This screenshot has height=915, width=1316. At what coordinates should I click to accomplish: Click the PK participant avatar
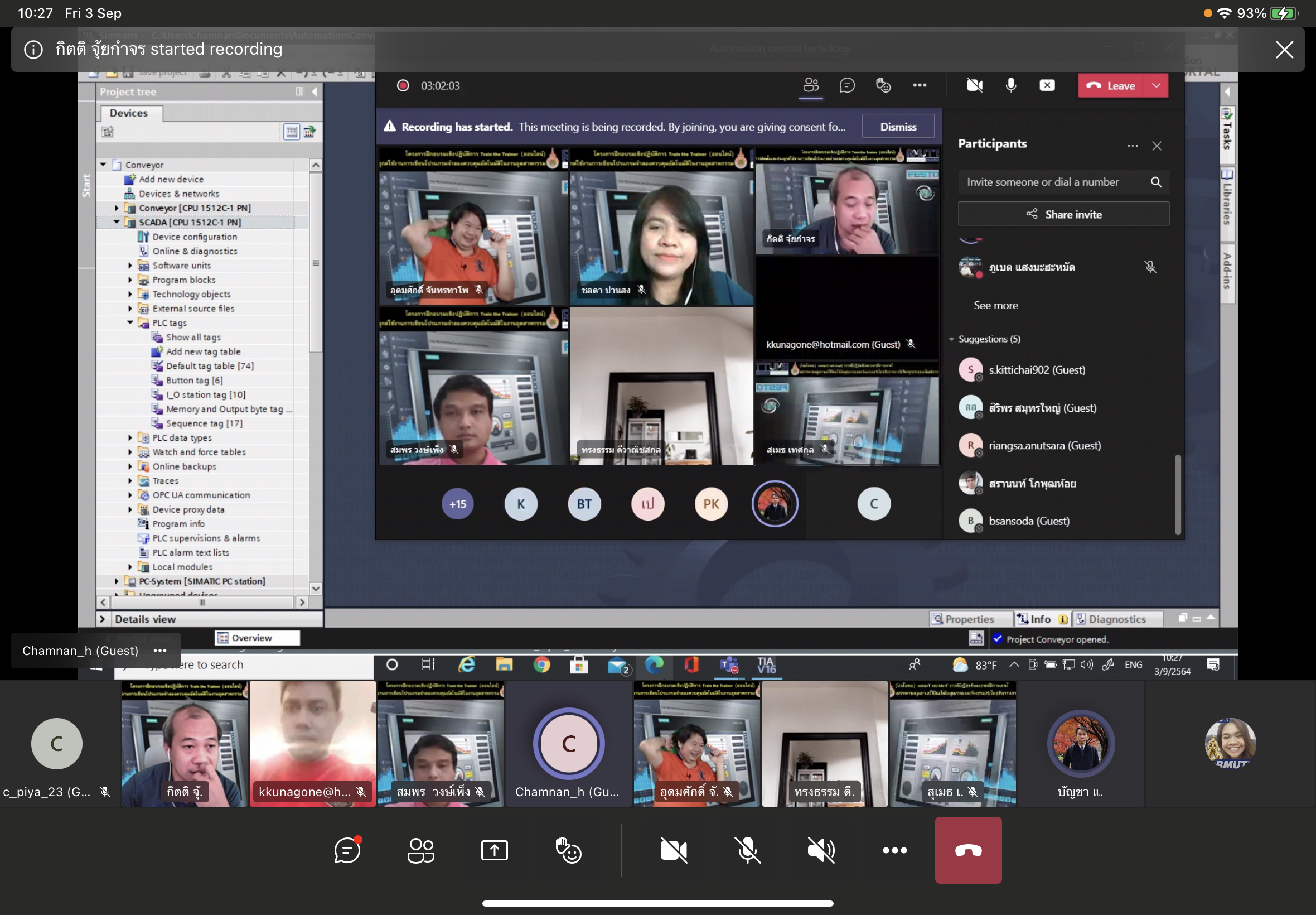[711, 503]
